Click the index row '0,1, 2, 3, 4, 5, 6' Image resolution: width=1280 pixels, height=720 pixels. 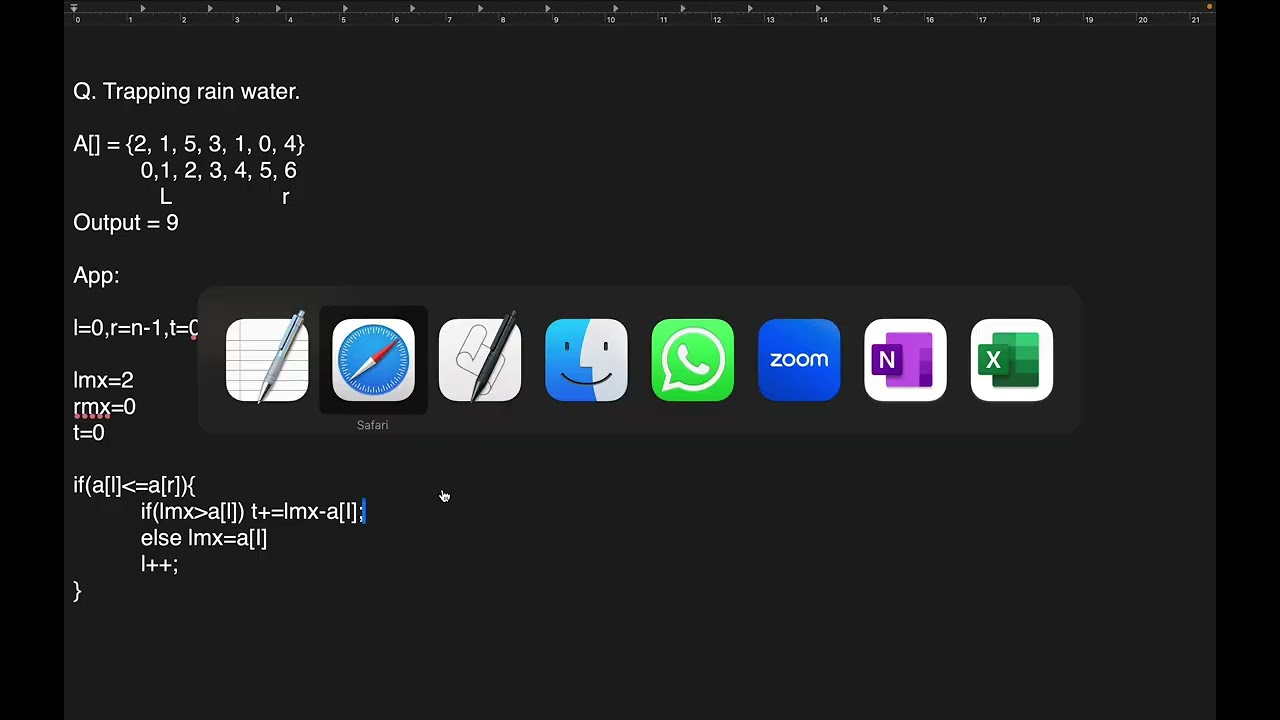tap(219, 170)
